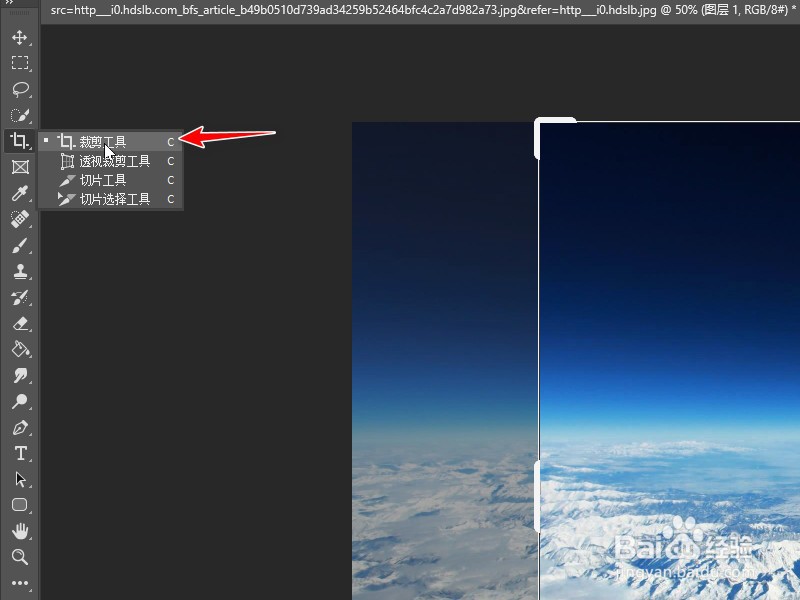Viewport: 800px width, 600px height.
Task: Choose 透视裁剪工具 from the flyout menu
Action: [111, 161]
